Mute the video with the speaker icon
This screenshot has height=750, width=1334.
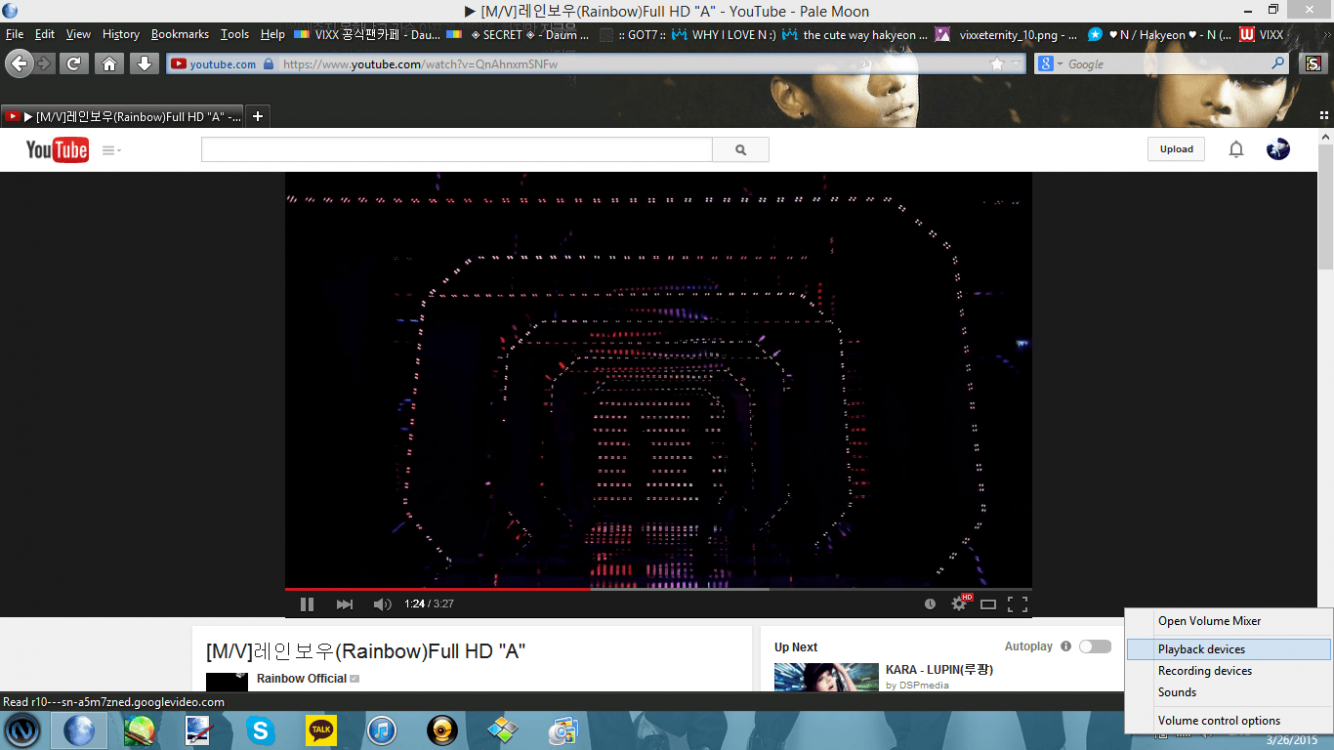click(381, 603)
